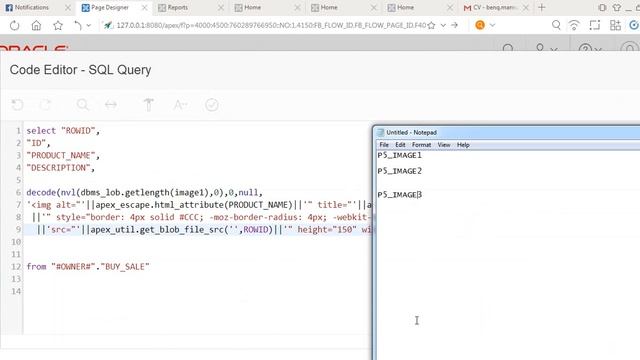Screen dimensions: 640x360
Task: Click the Query Builder icon in Code Editor
Action: coord(149,105)
